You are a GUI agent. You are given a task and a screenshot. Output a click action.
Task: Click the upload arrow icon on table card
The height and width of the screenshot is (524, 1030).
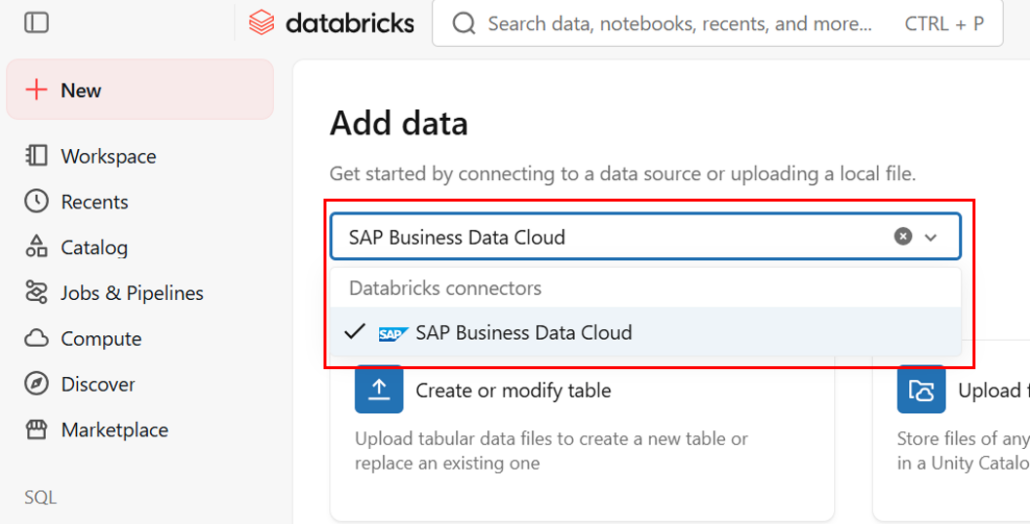379,390
